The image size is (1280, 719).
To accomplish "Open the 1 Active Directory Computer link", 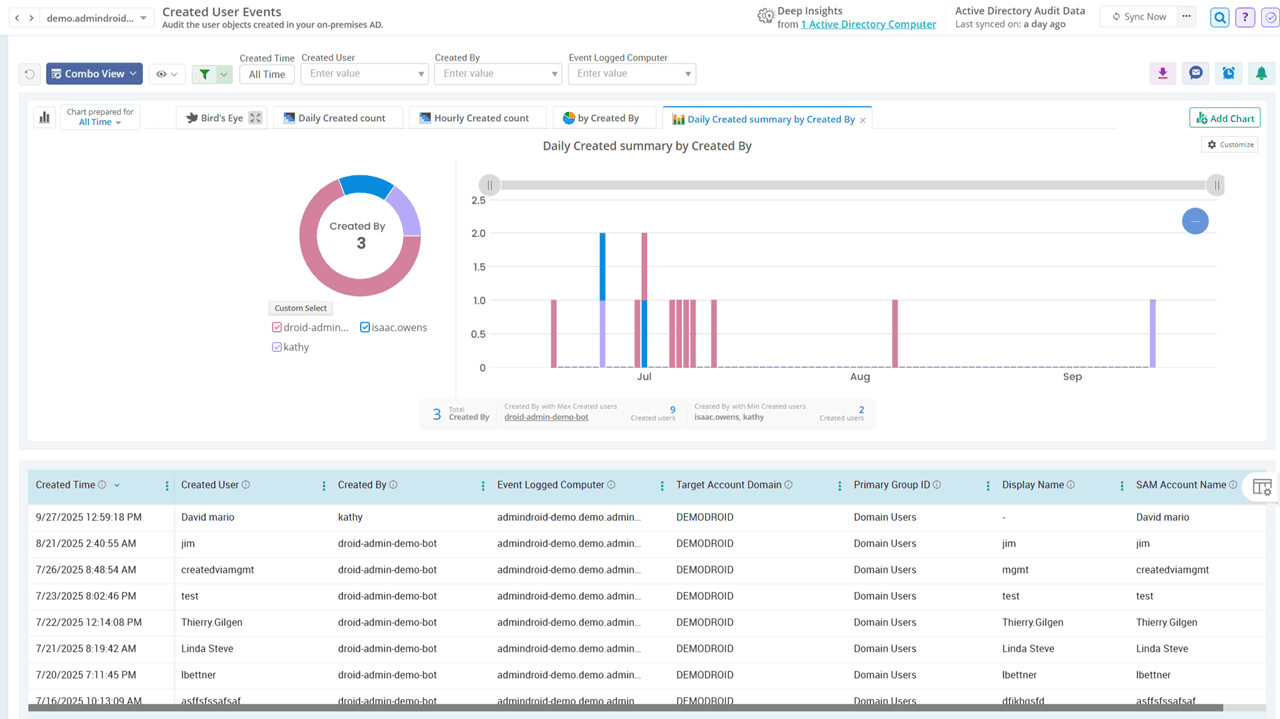I will tap(868, 24).
